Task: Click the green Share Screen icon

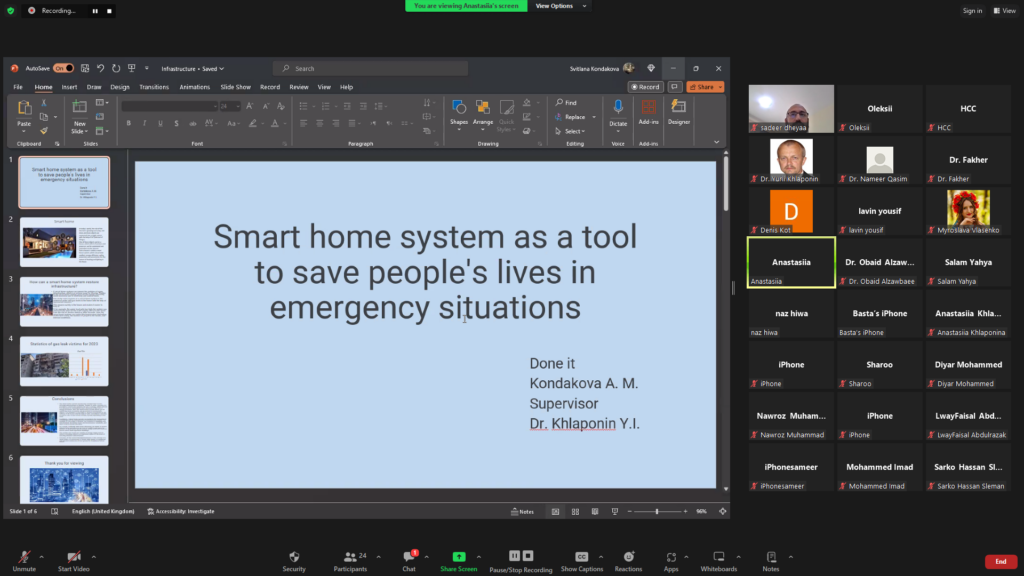Action: click(459, 556)
